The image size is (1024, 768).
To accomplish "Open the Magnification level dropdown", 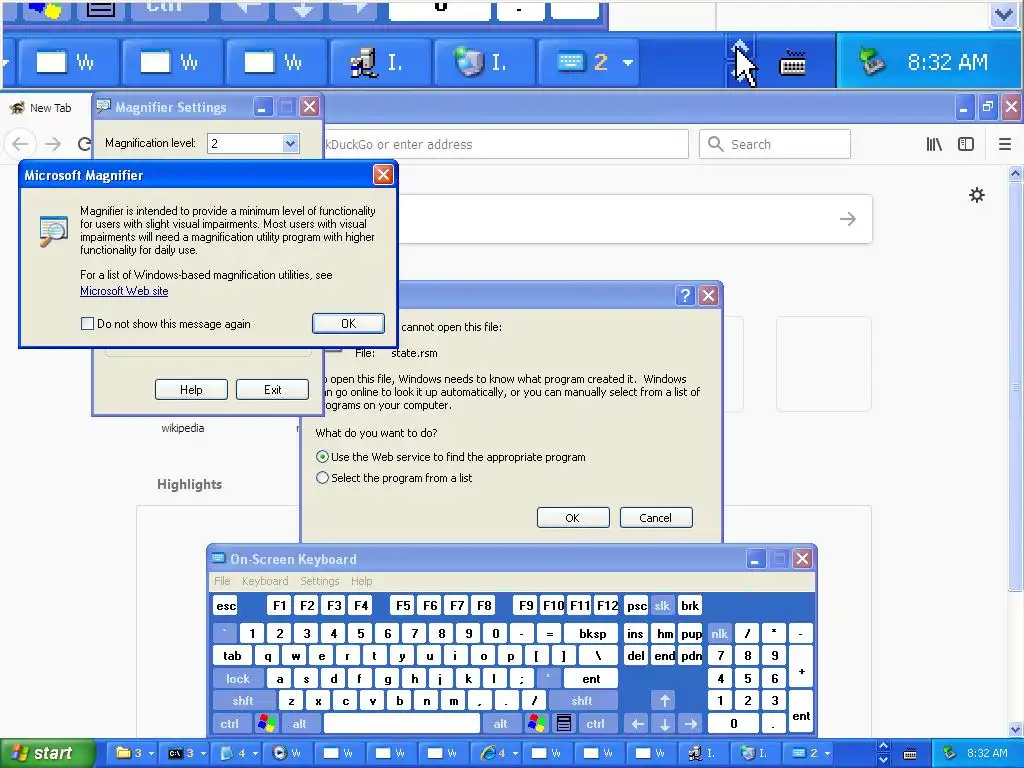I will [x=290, y=144].
